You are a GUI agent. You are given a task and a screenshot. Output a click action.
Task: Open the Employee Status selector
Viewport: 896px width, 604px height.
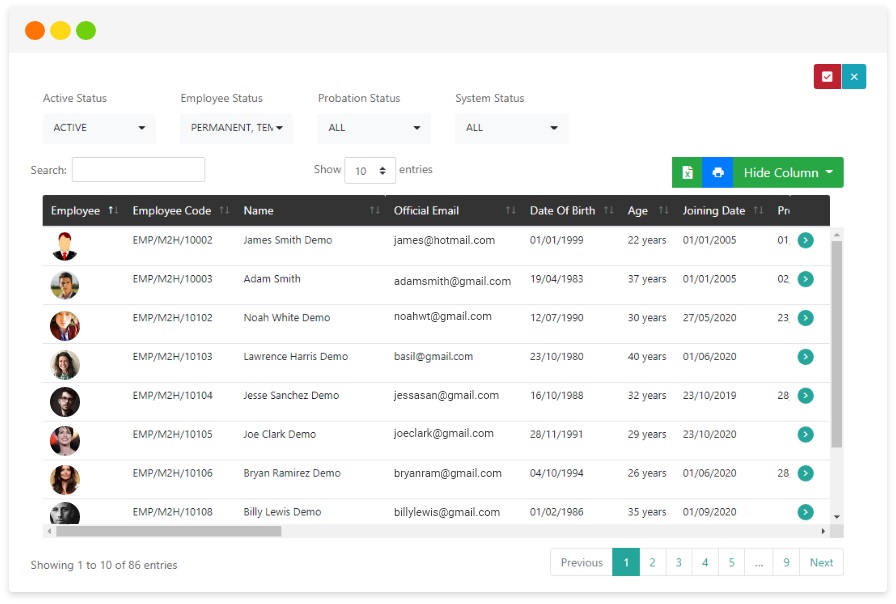(x=236, y=128)
